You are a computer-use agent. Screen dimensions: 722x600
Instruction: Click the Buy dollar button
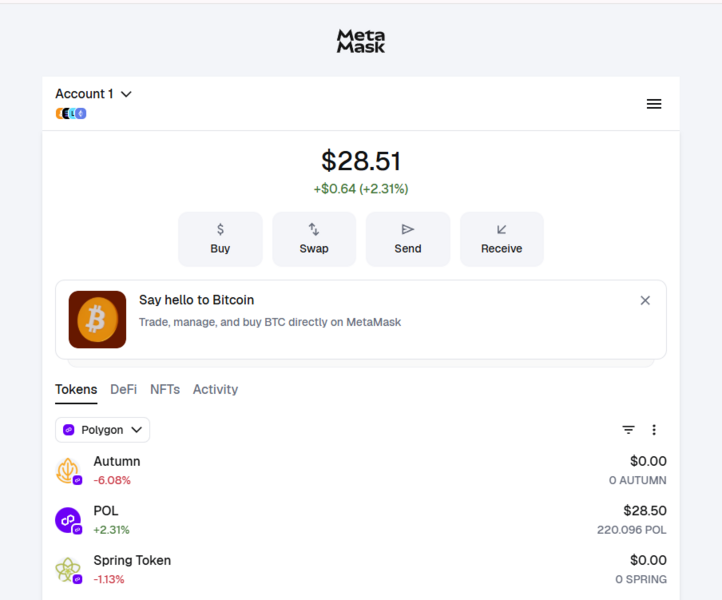[220, 239]
